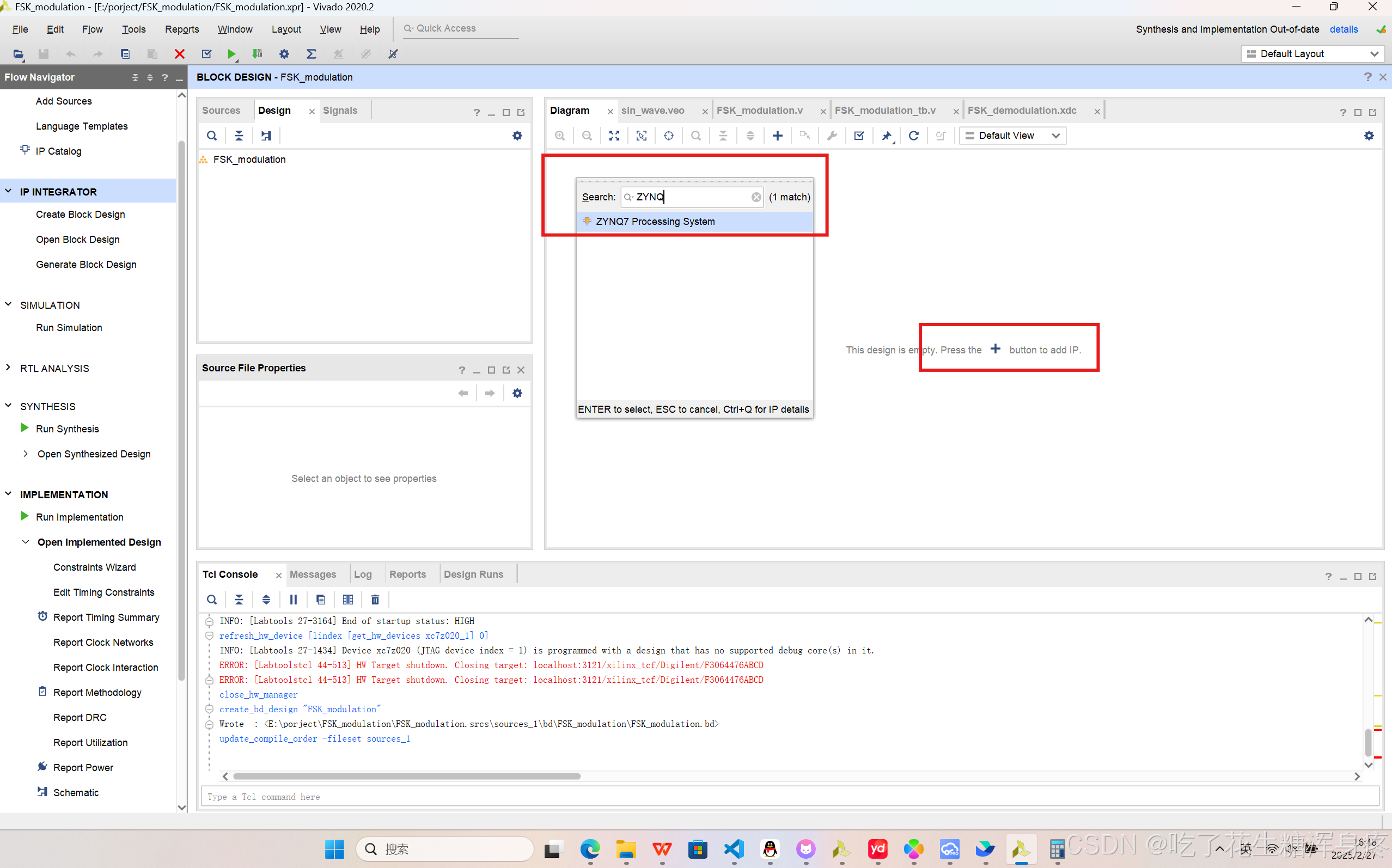Image resolution: width=1392 pixels, height=868 pixels.
Task: Collapse Open Implemented Design
Action: coord(26,542)
